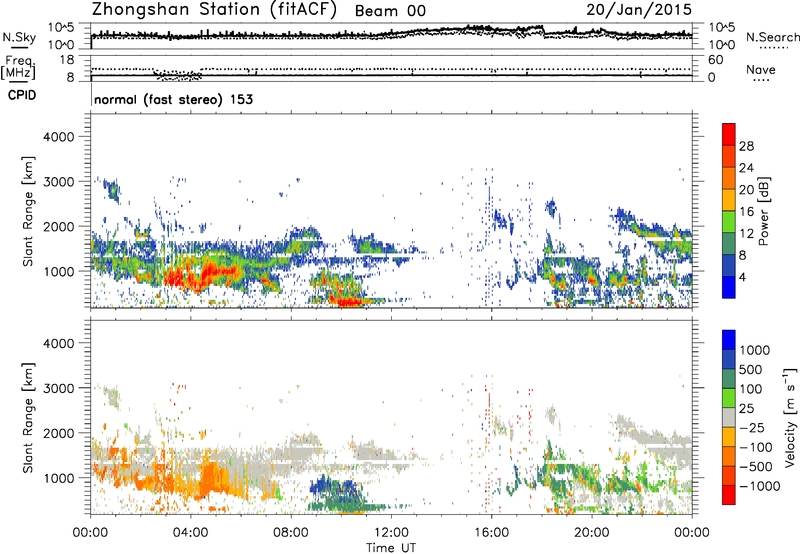Viewport: 800px width, 554px height.
Task: Click the "16" Power scale label
Action: point(746,212)
